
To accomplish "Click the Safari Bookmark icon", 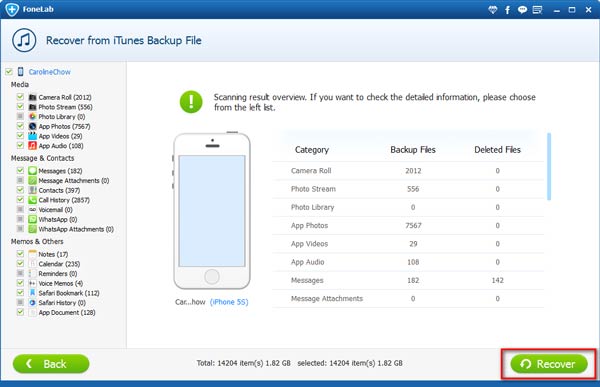I will [x=33, y=293].
